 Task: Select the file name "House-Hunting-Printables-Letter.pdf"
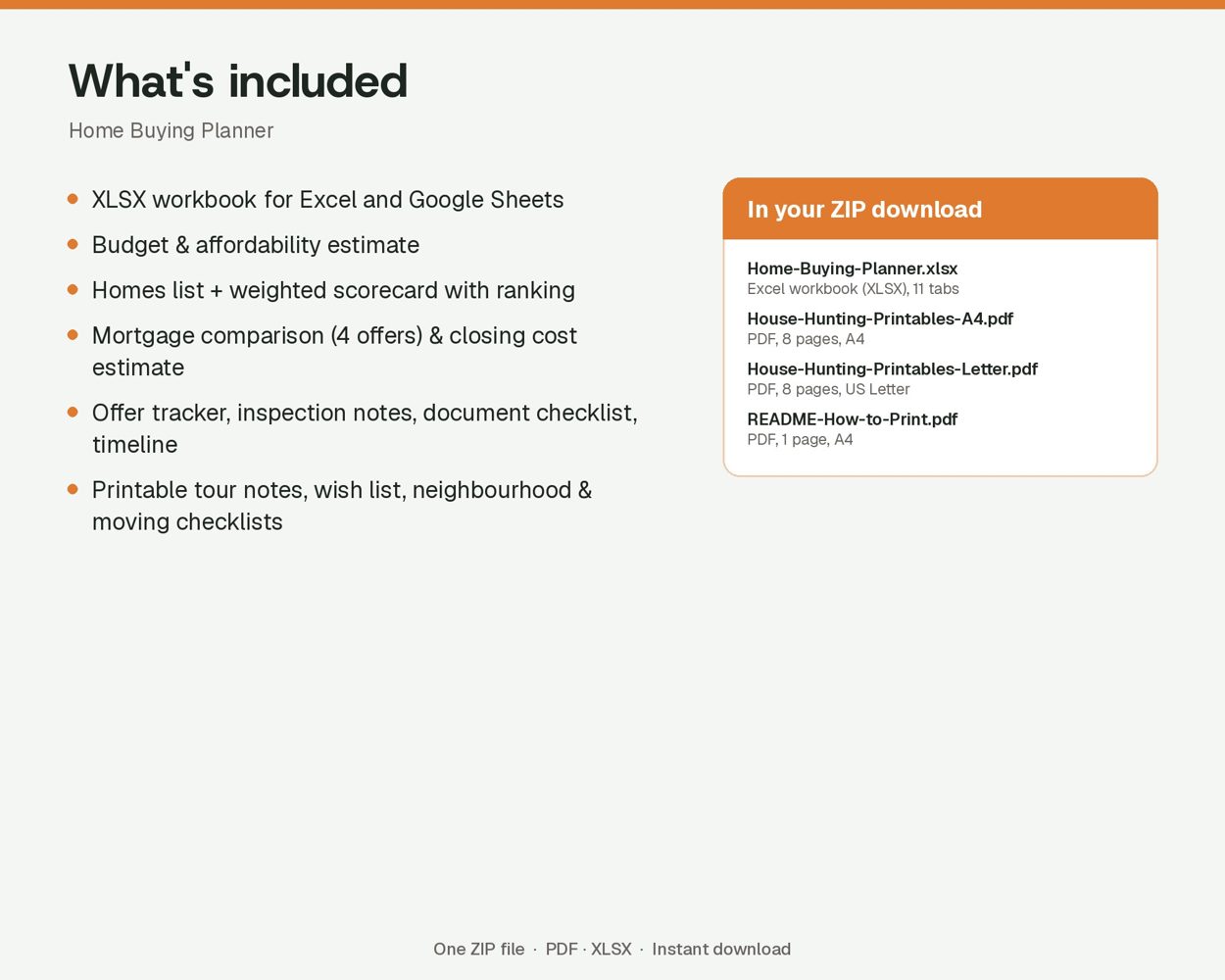pyautogui.click(x=892, y=368)
